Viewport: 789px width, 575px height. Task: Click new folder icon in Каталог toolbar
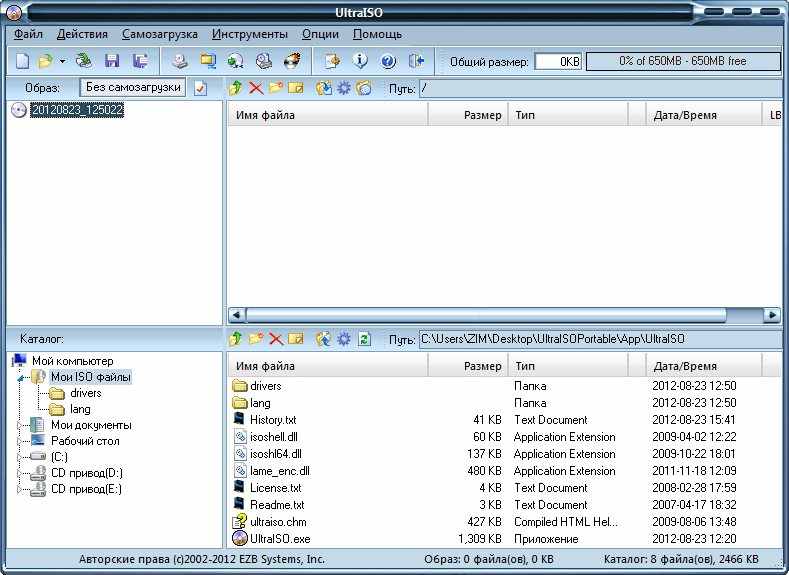256,339
